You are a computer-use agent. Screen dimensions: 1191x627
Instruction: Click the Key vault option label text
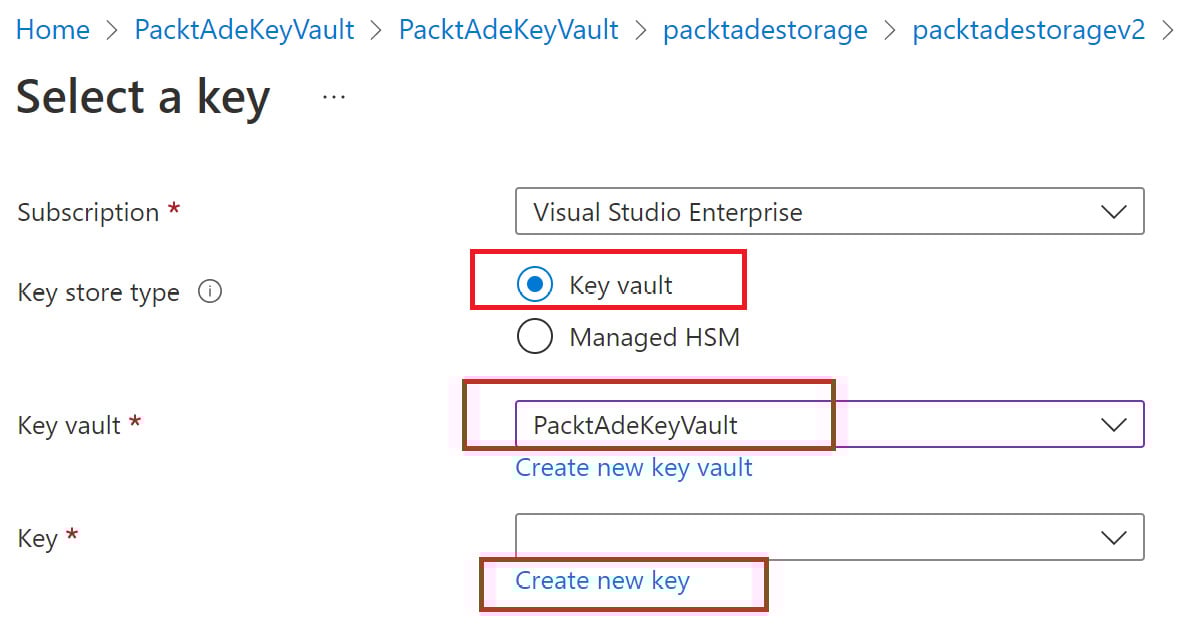pos(621,285)
